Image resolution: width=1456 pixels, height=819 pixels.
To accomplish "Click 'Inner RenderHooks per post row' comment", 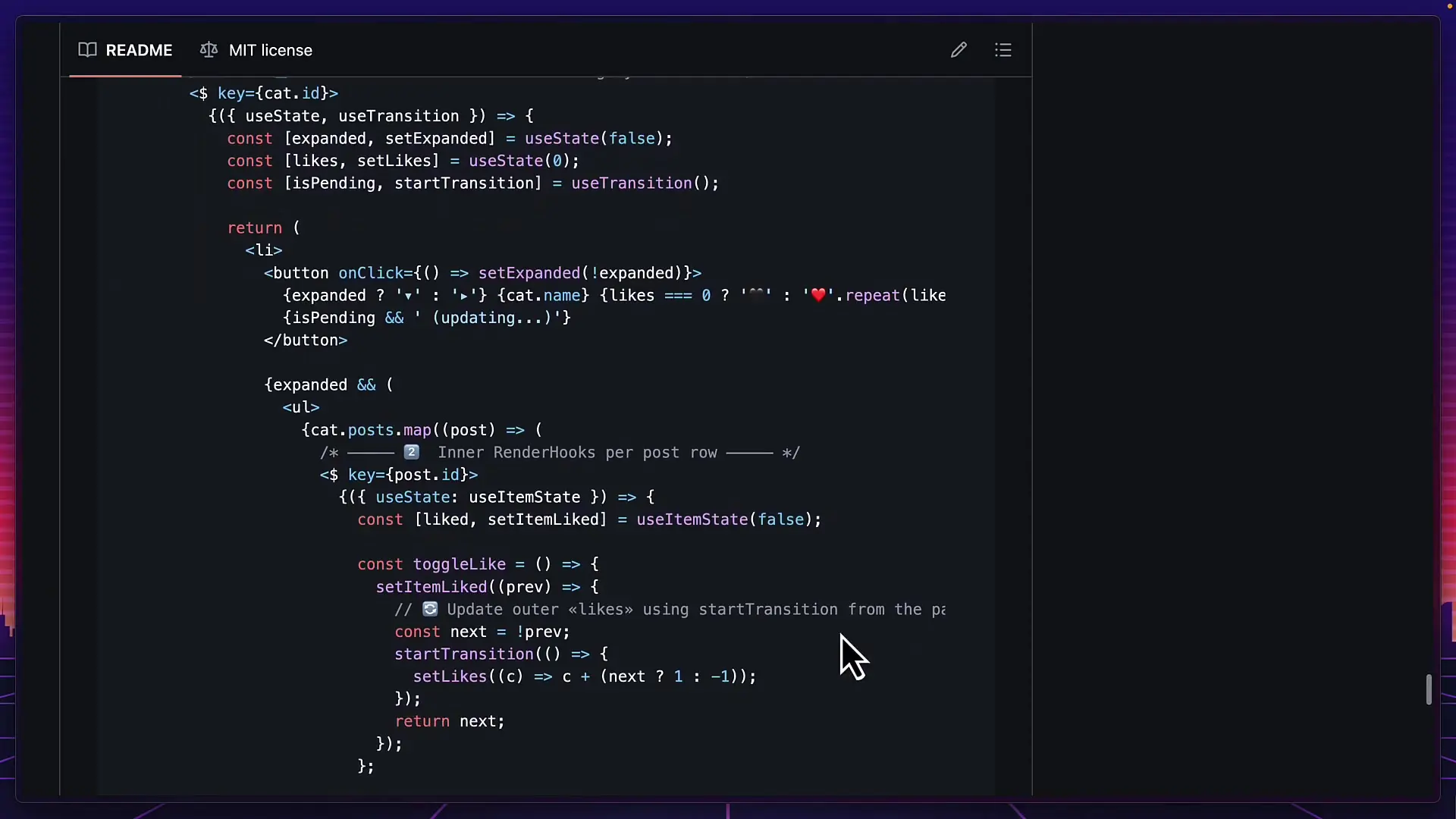I will (577, 453).
